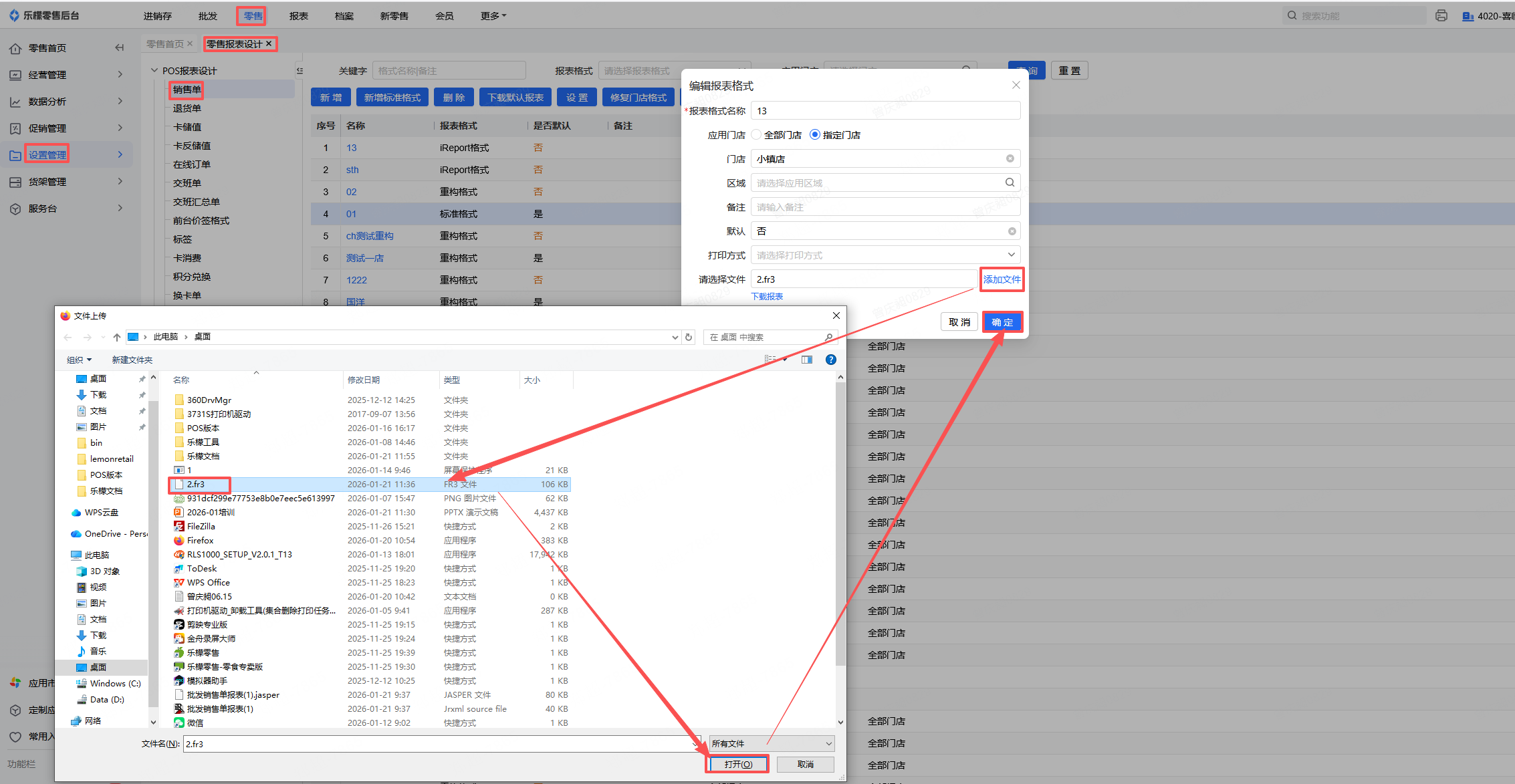1515x784 pixels.
Task: Click the search icon in 区域 field
Action: 1010,182
